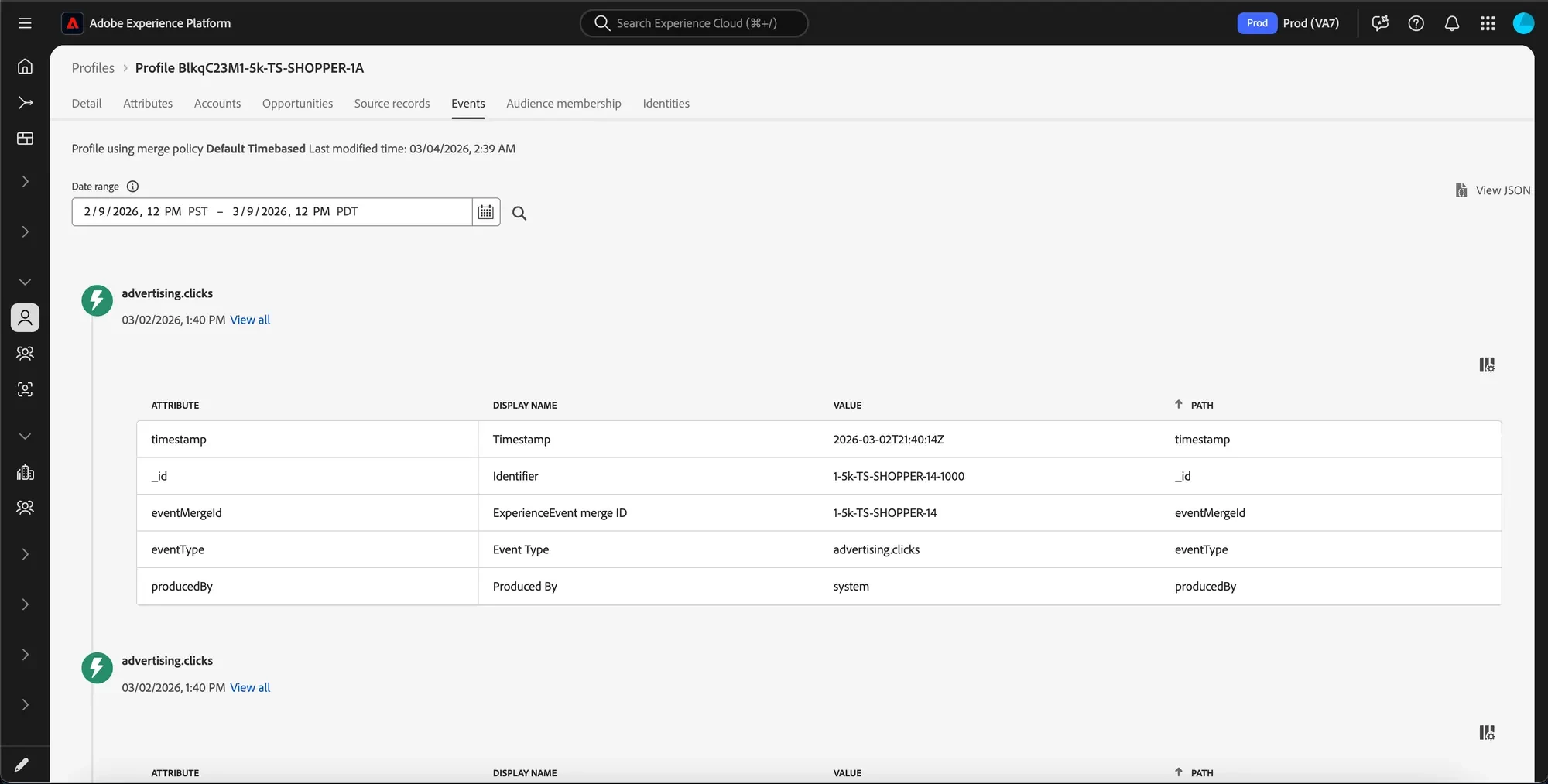This screenshot has width=1548, height=784.
Task: Open the notifications bell
Action: pyautogui.click(x=1452, y=23)
